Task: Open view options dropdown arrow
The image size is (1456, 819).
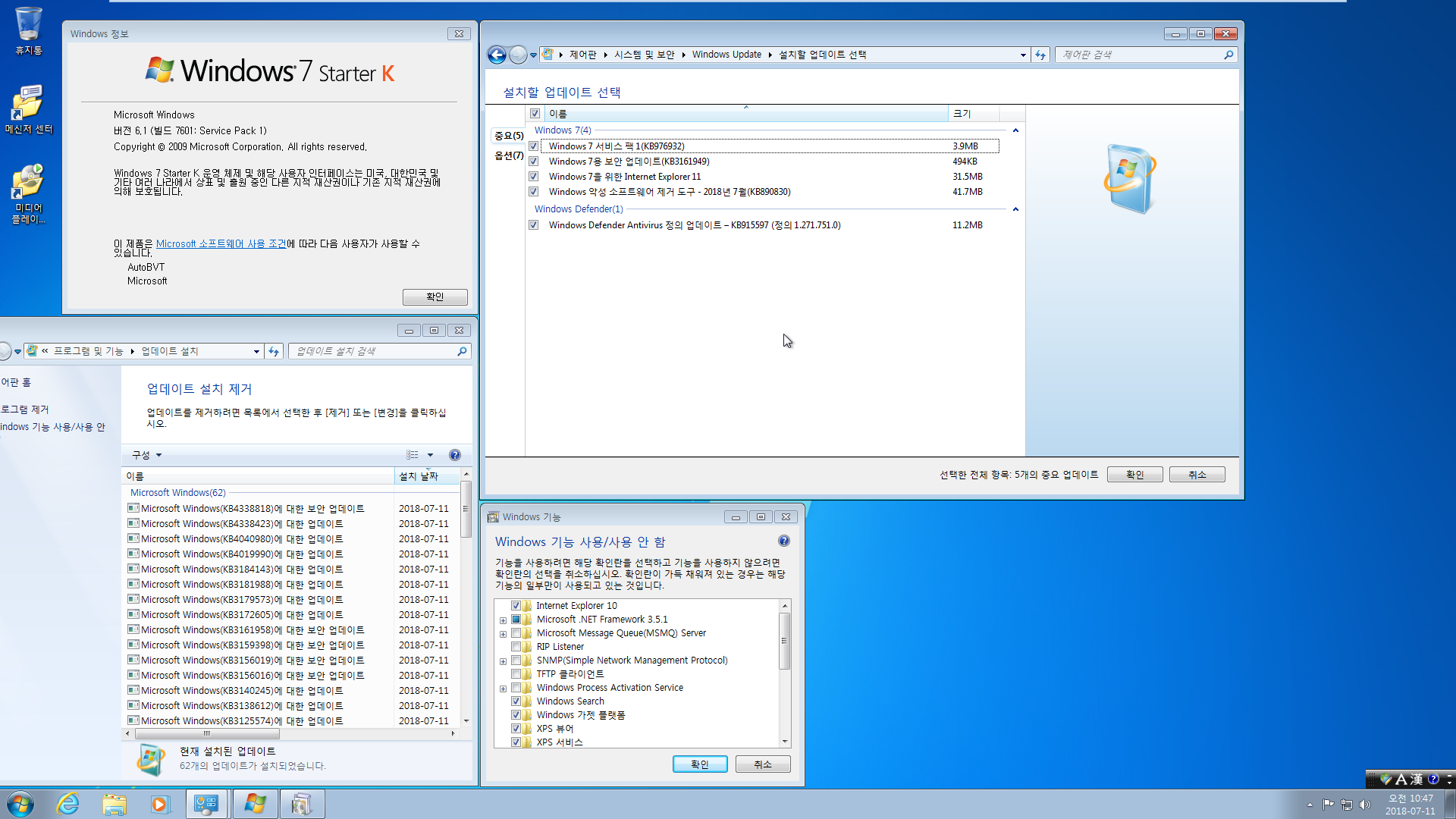Action: click(x=430, y=455)
